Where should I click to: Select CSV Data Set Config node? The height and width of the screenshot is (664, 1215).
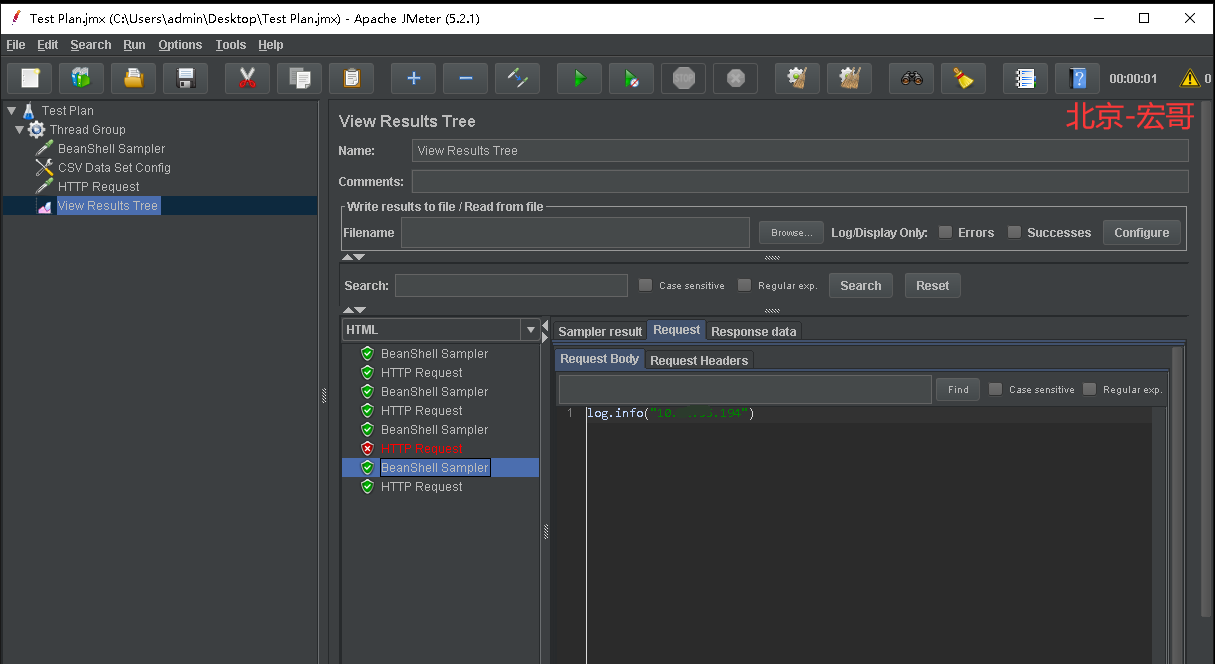tap(114, 168)
